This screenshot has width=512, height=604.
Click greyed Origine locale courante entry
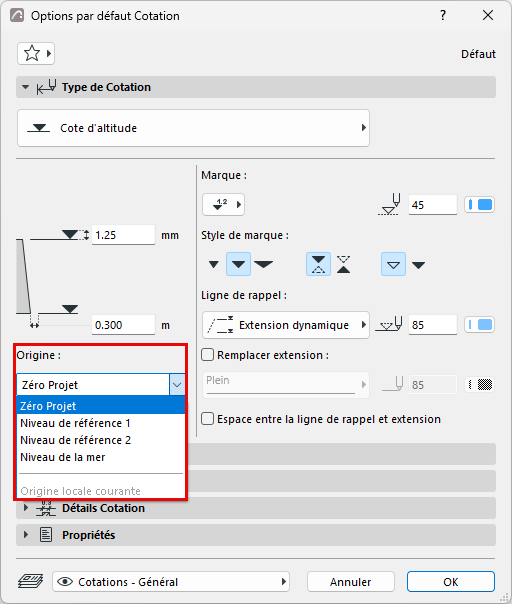(x=101, y=491)
